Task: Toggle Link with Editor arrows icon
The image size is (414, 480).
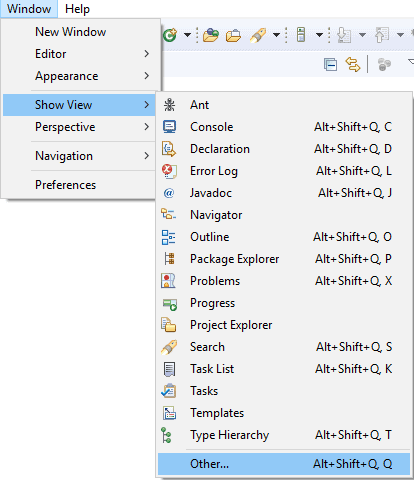Action: coord(353,64)
